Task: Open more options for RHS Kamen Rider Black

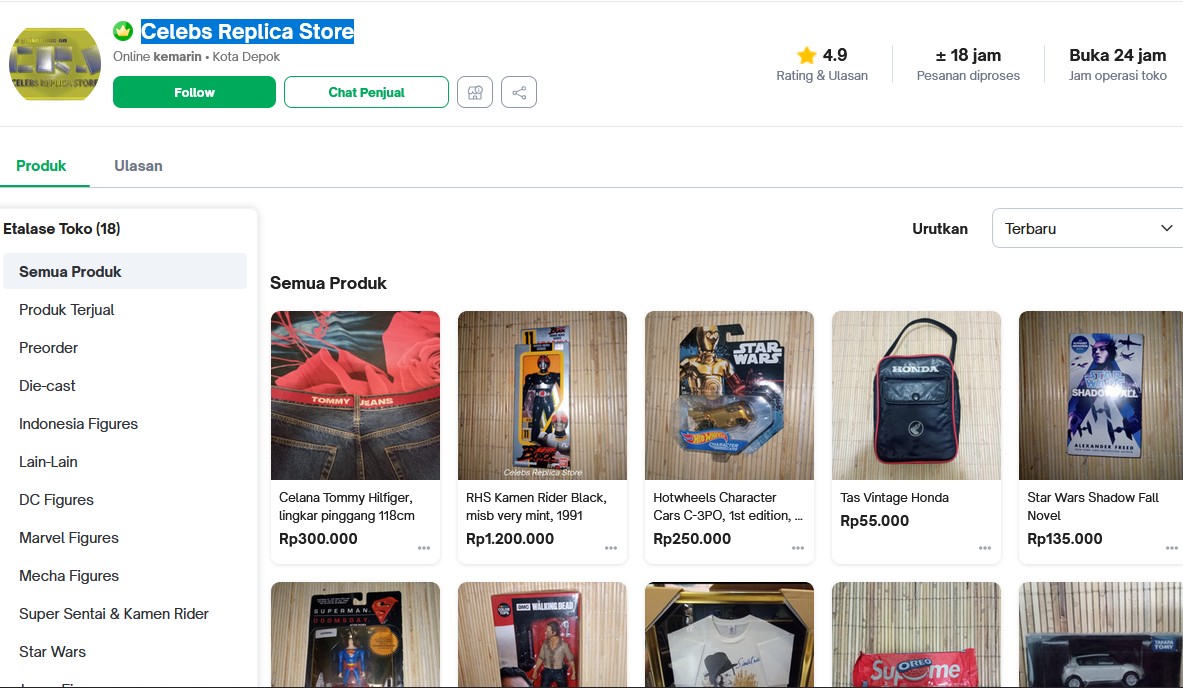Action: (x=611, y=548)
